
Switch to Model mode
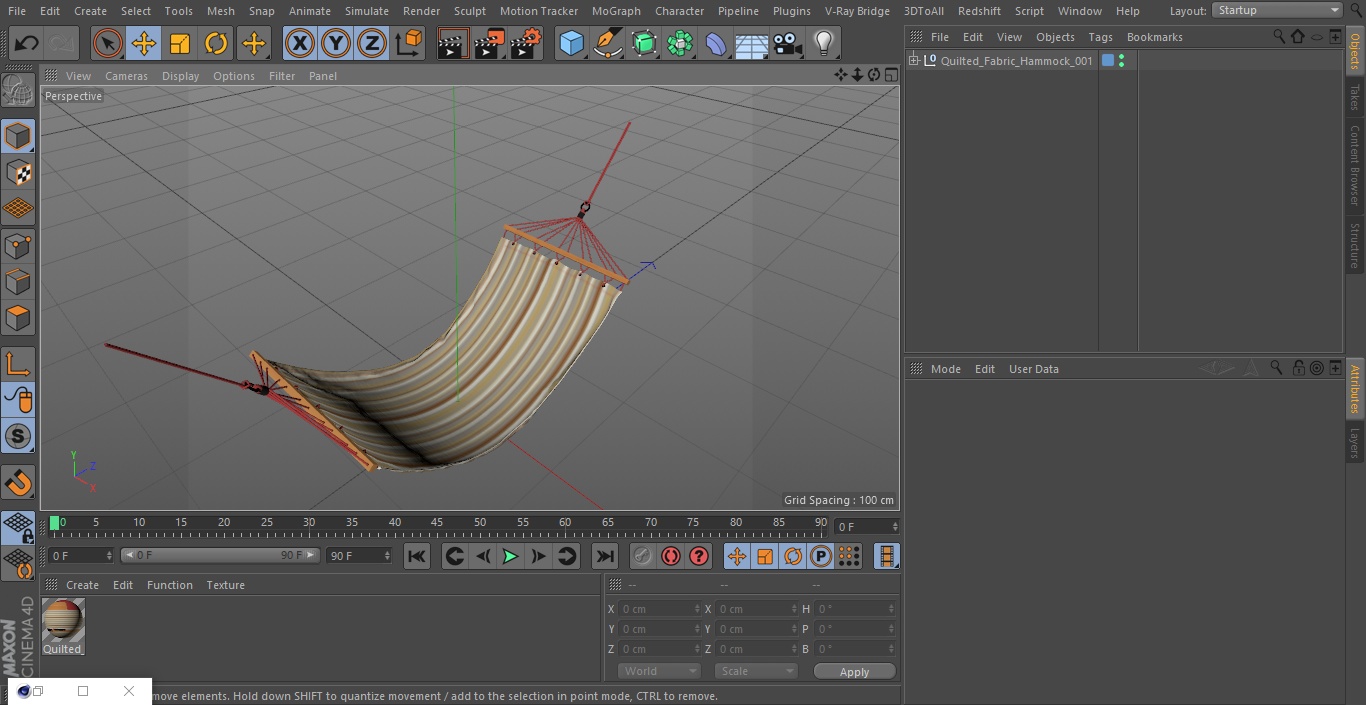(19, 136)
